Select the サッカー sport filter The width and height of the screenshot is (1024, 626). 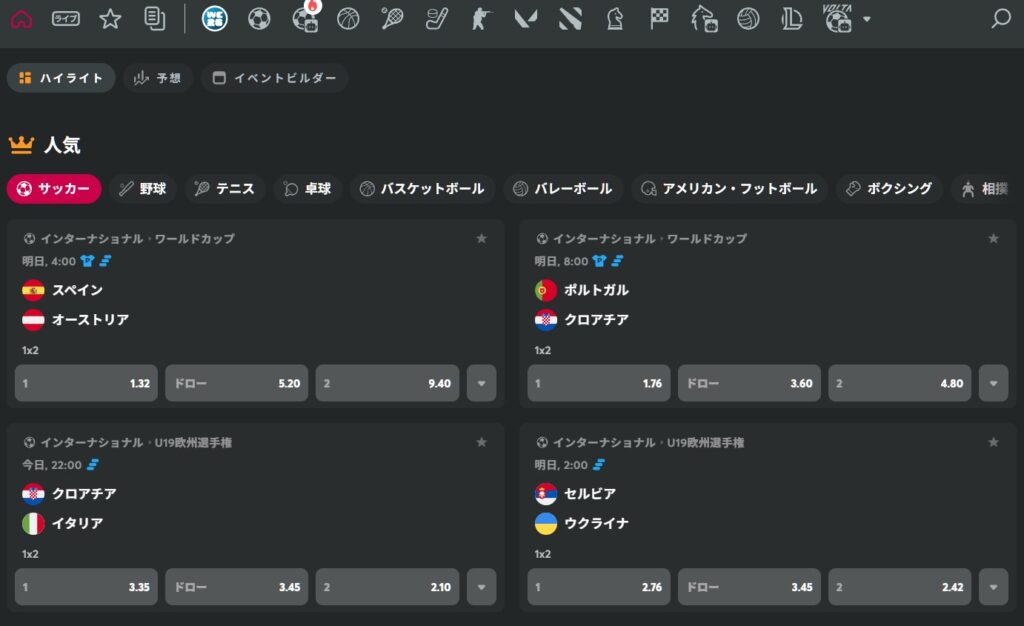tap(54, 189)
